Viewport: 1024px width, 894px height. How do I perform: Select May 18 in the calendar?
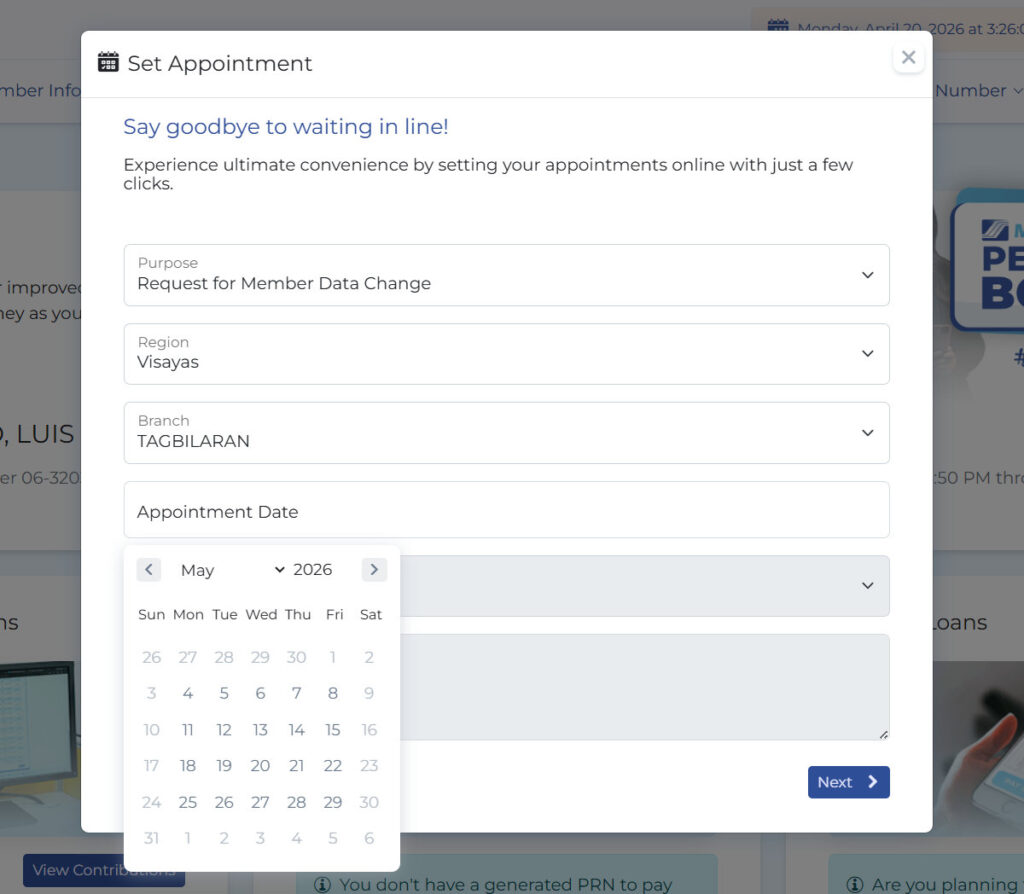tap(187, 765)
